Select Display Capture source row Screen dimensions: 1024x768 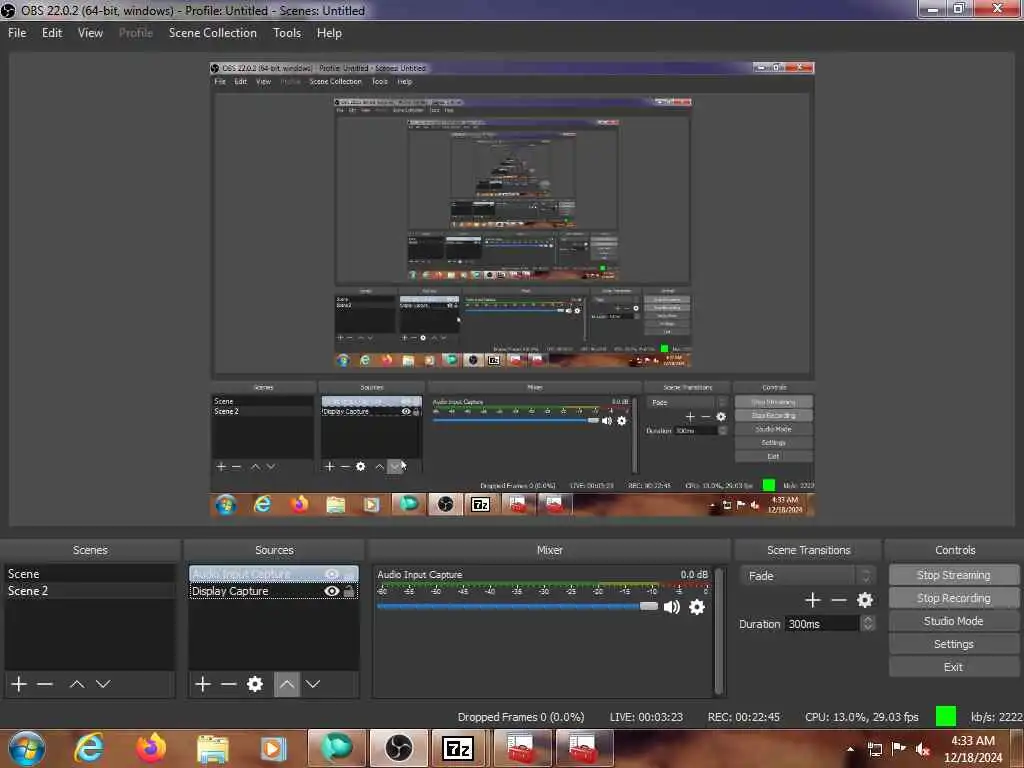pyautogui.click(x=274, y=590)
